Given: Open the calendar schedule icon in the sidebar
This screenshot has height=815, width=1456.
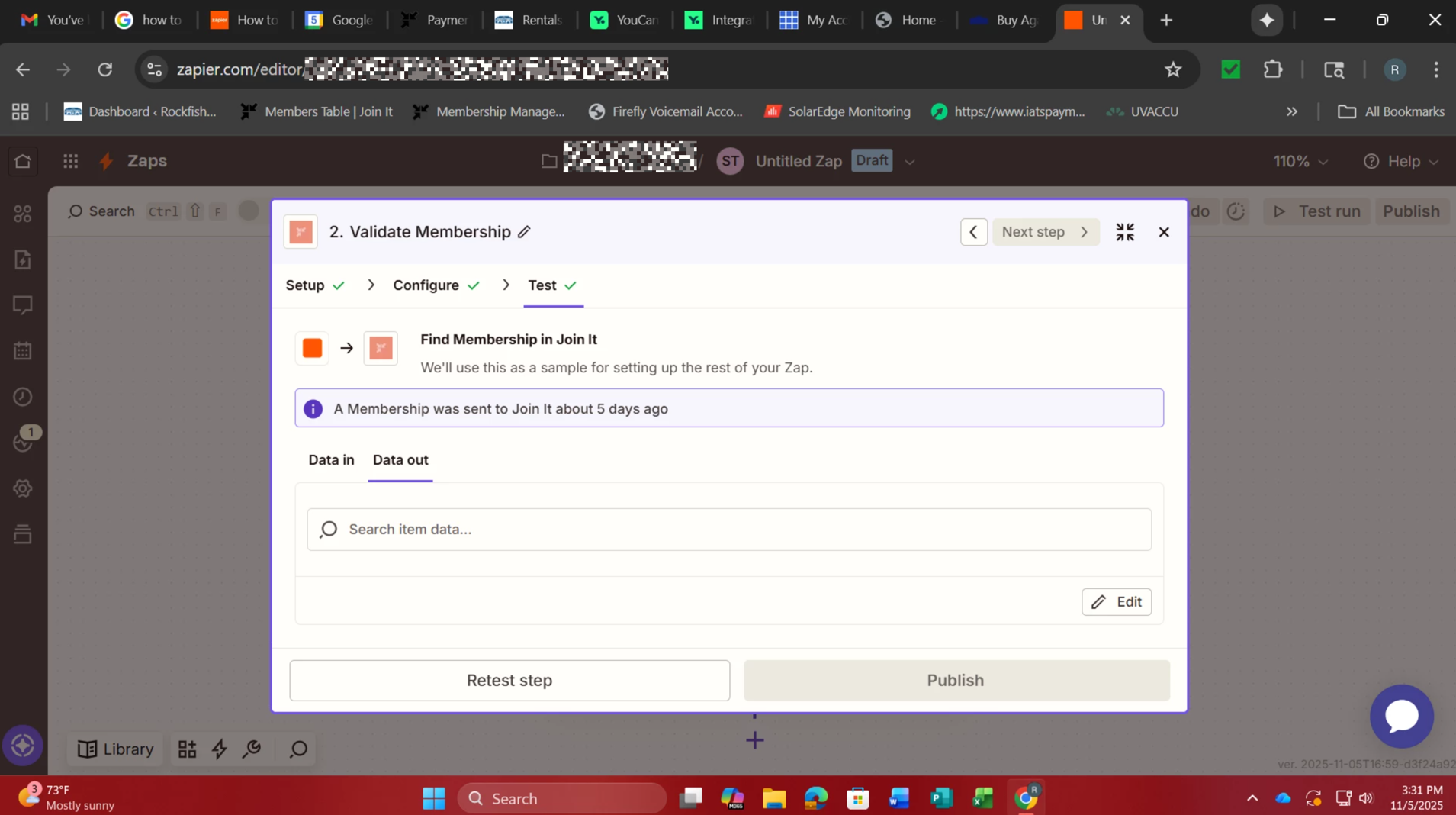Looking at the screenshot, I should click(x=22, y=350).
